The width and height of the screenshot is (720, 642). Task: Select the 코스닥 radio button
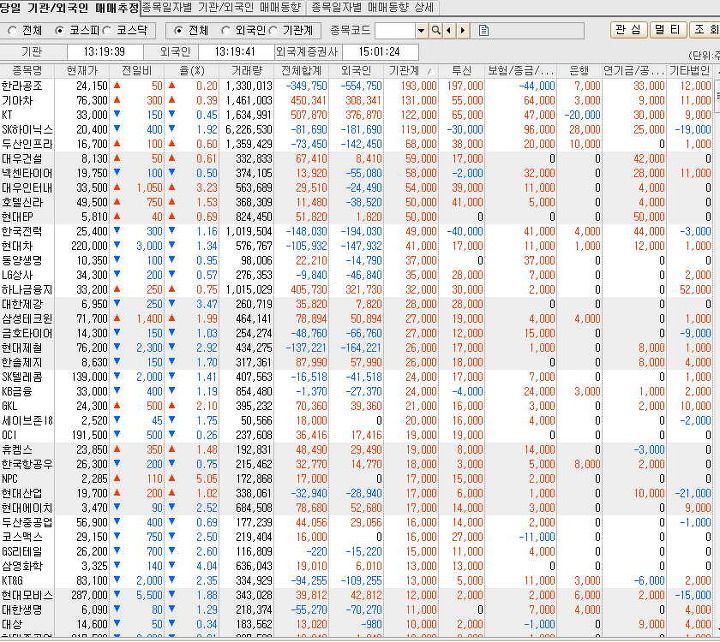(x=107, y=31)
